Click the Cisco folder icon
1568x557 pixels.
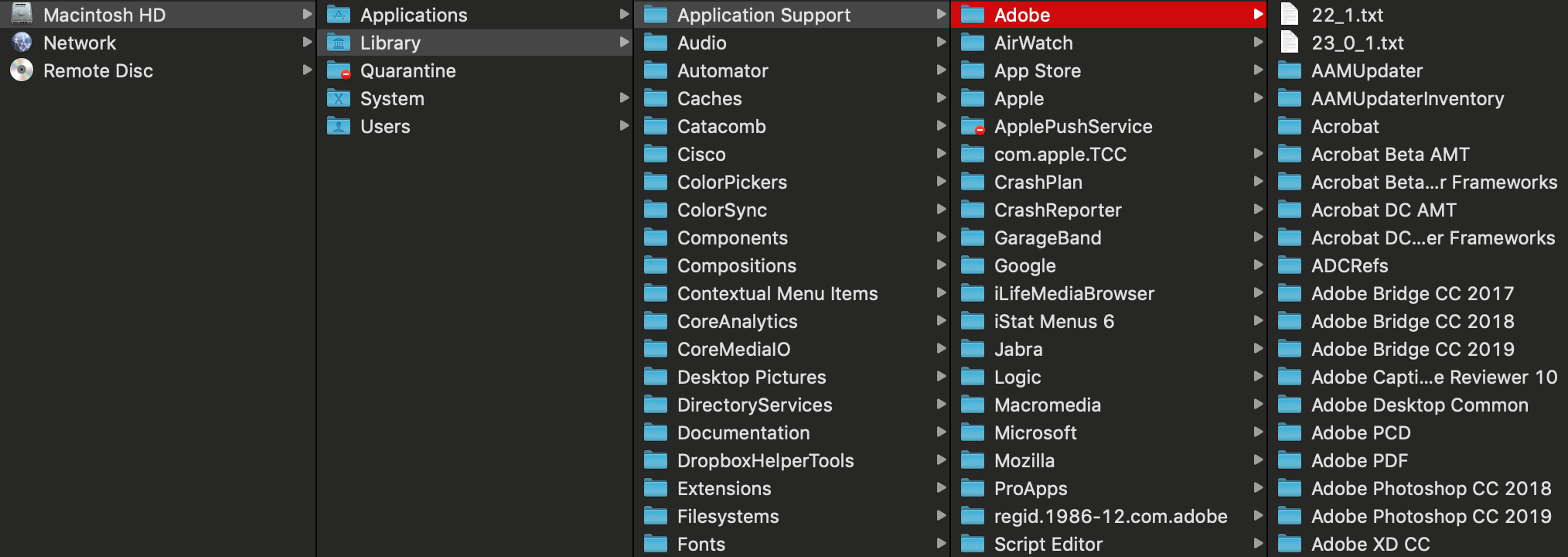[656, 154]
